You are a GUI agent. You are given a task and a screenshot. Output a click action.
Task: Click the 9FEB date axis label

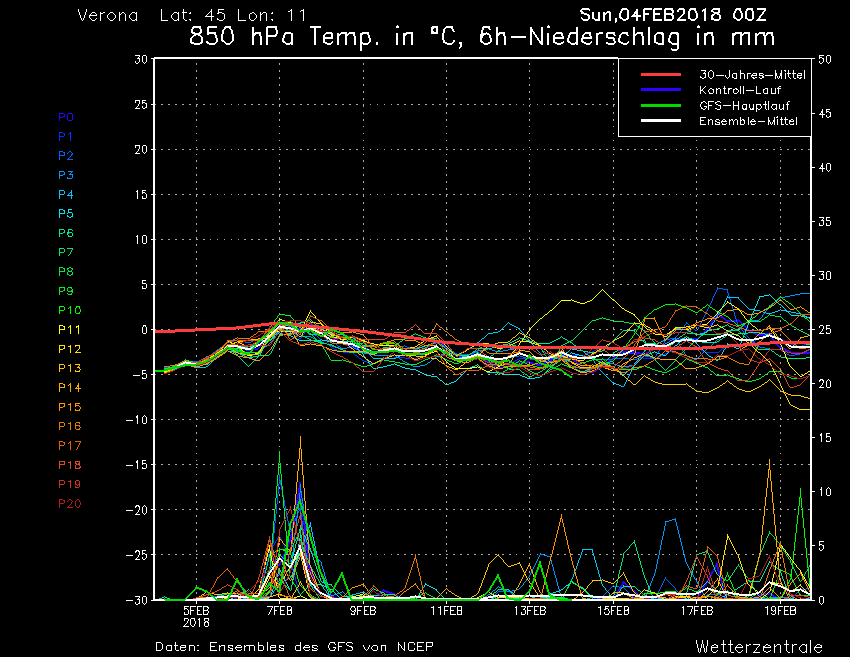(x=363, y=611)
